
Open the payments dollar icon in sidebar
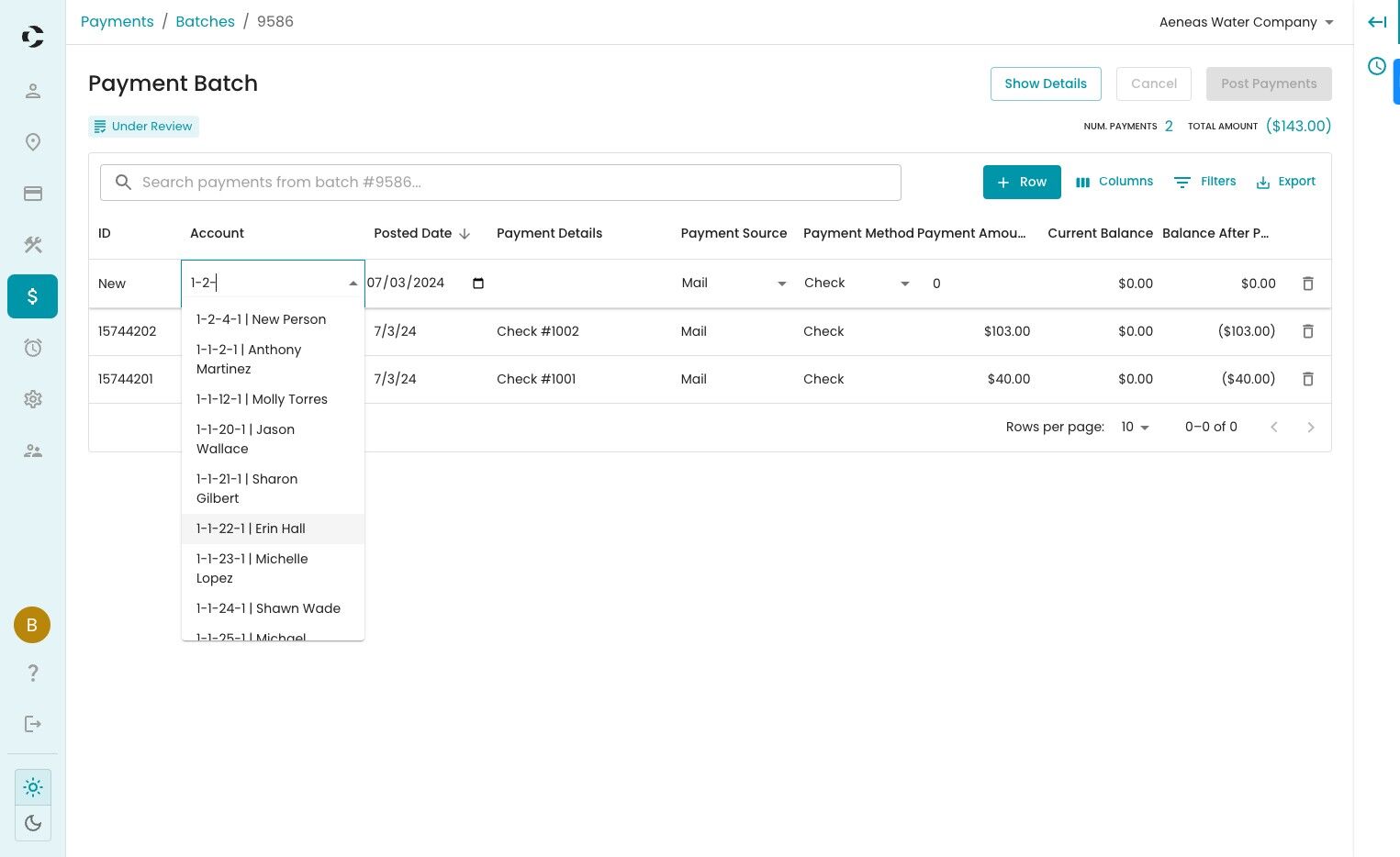pyautogui.click(x=33, y=296)
